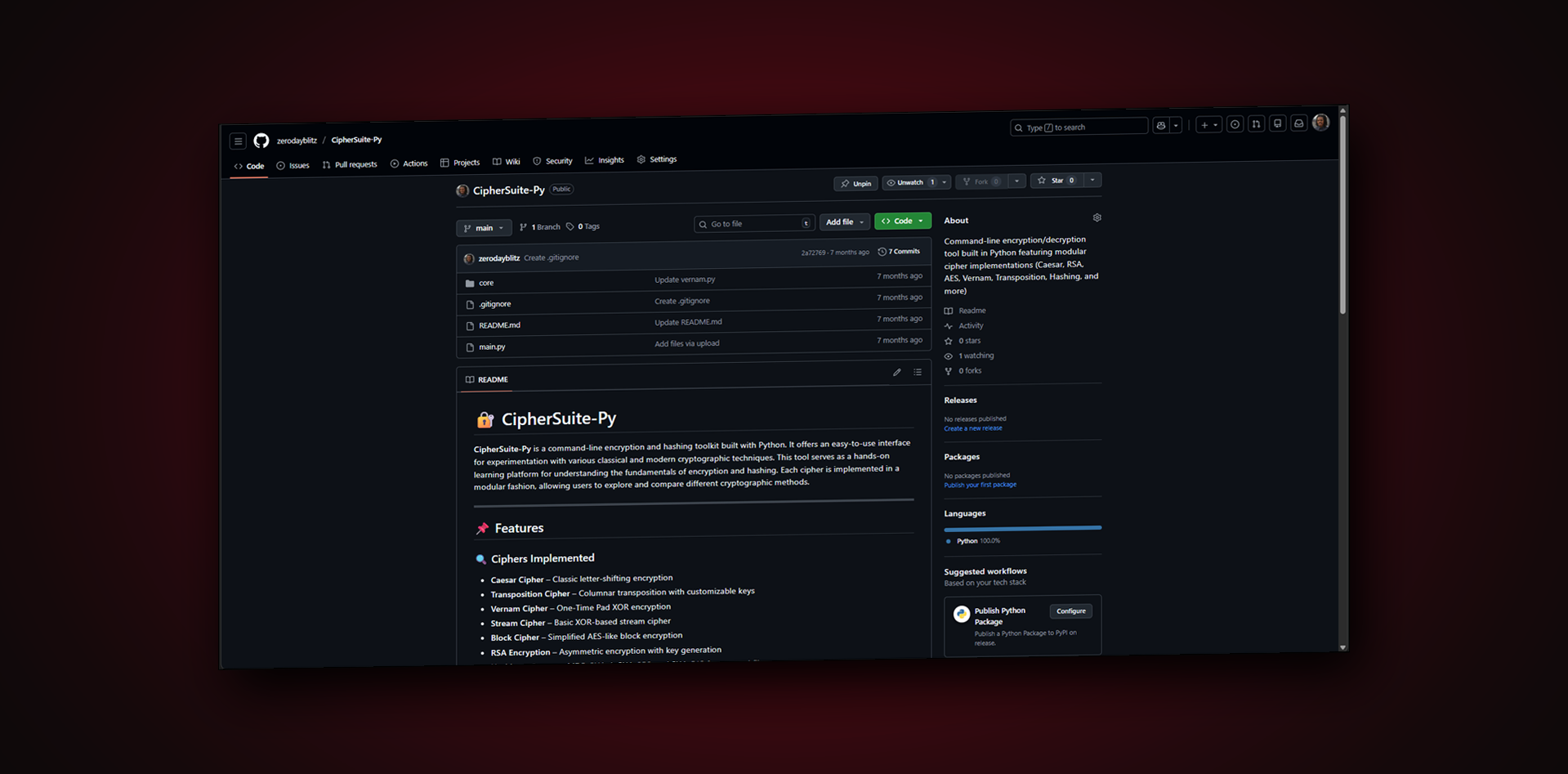Open the hamburger sidebar menu icon
This screenshot has width=1568, height=774.
click(x=238, y=141)
